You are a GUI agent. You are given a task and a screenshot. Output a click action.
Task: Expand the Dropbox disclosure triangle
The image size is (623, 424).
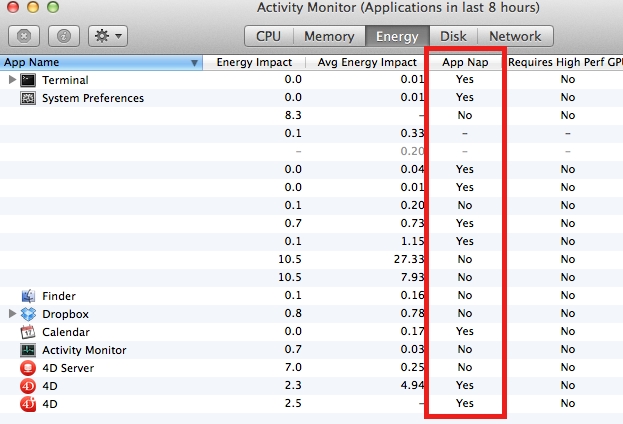tap(12, 314)
